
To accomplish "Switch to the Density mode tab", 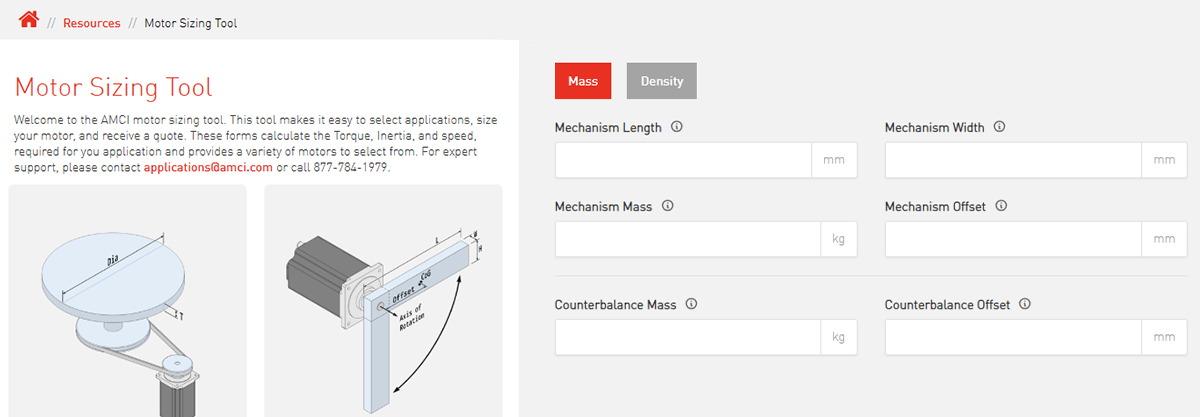I will [x=662, y=81].
